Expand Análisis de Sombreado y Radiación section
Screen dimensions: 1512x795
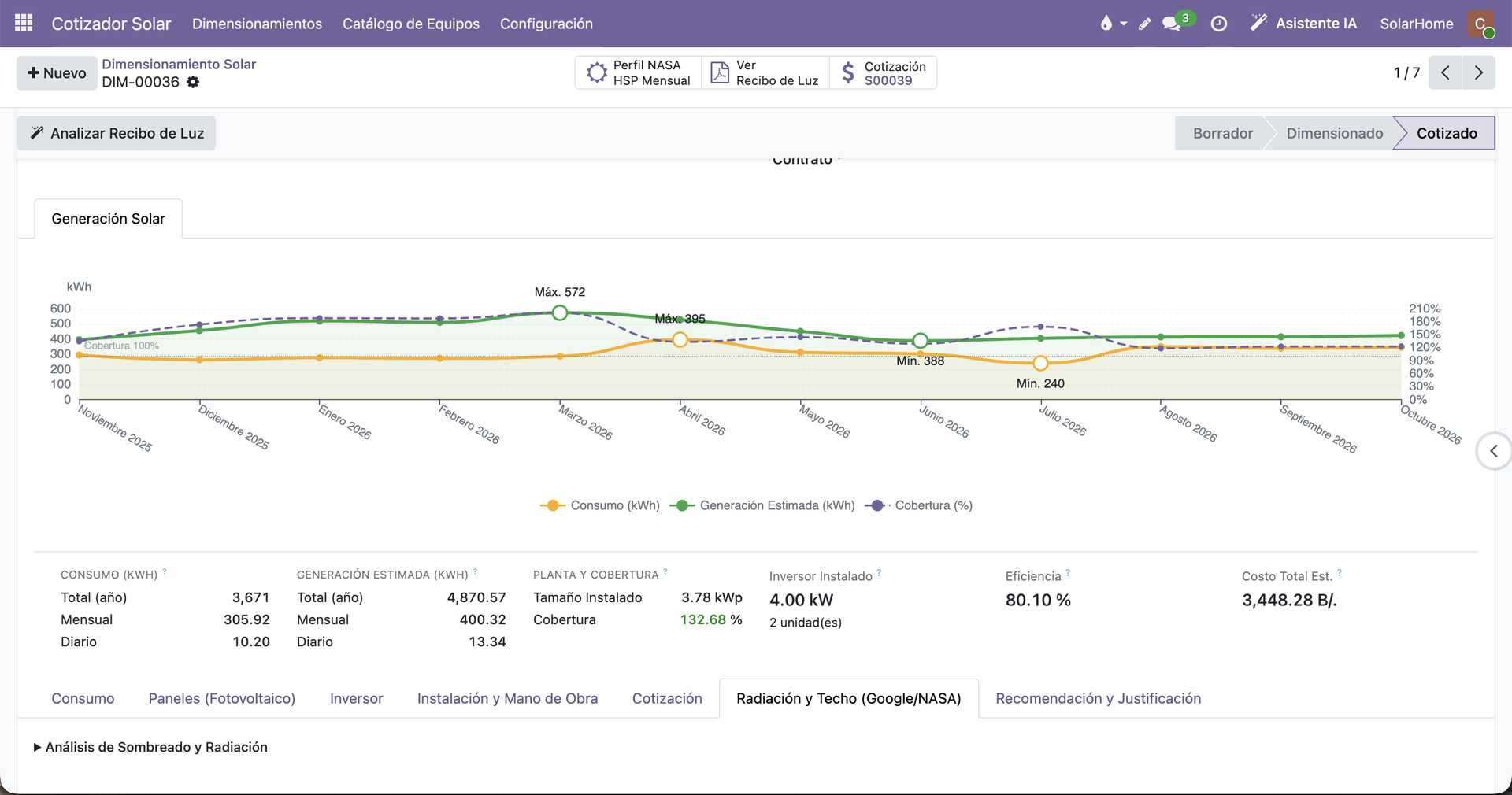[150, 747]
